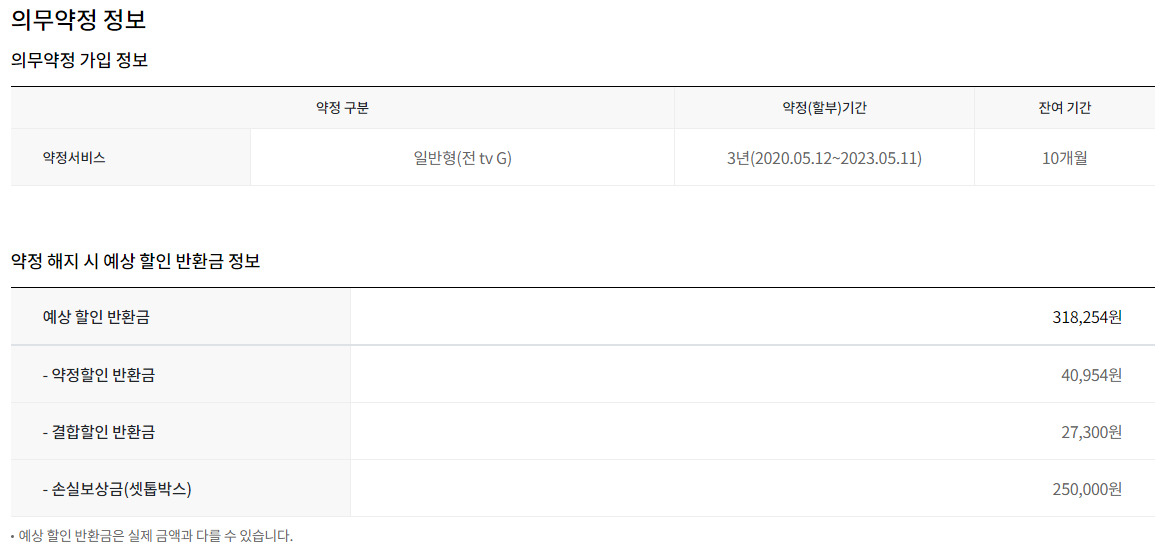Click the '의무약정 정보' main page heading
Viewport: 1162px width, 556px height.
tap(78, 19)
